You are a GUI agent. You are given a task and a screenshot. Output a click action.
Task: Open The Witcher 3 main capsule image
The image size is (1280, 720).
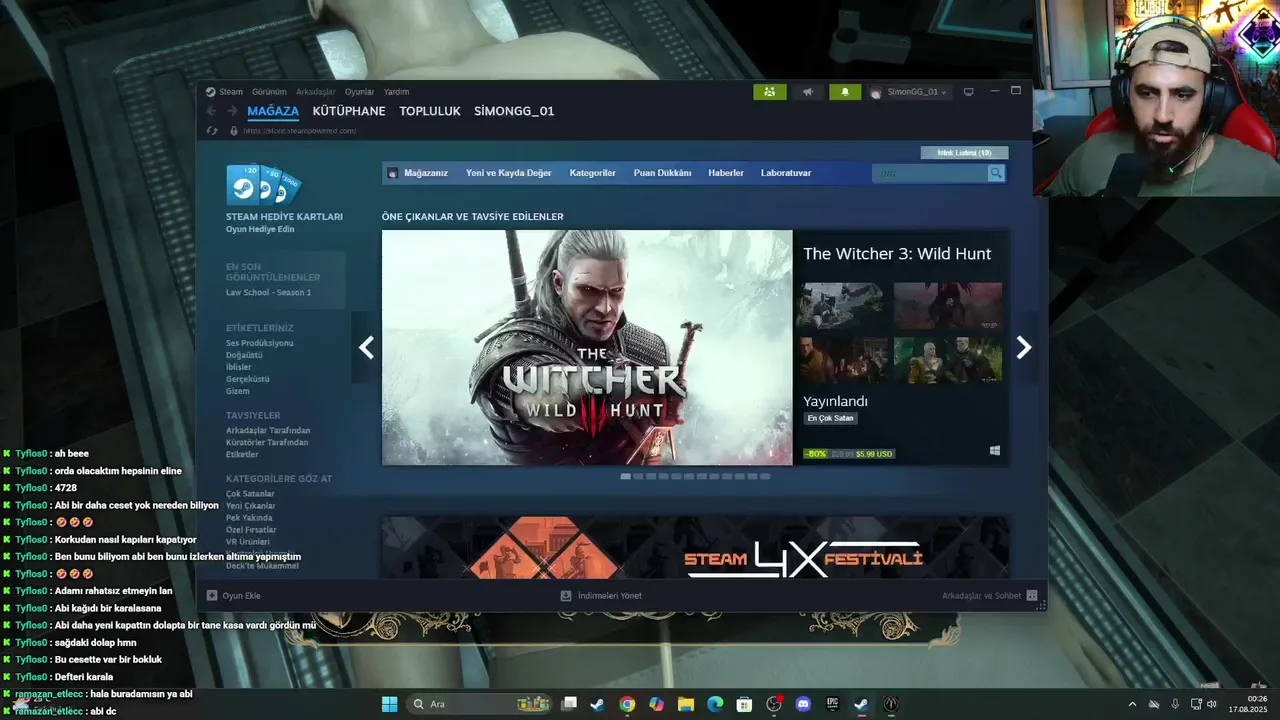(587, 347)
